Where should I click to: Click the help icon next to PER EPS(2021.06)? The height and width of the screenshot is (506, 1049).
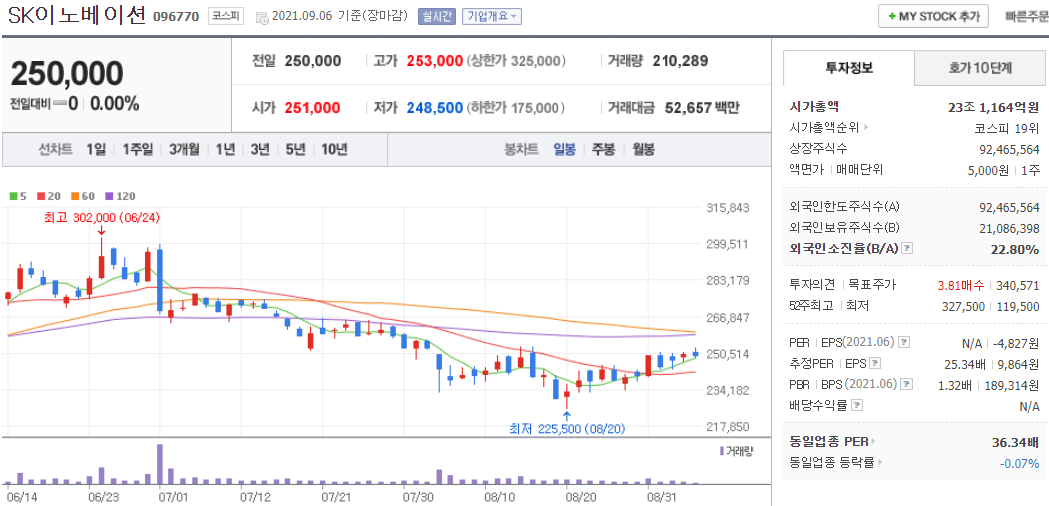pos(903,343)
